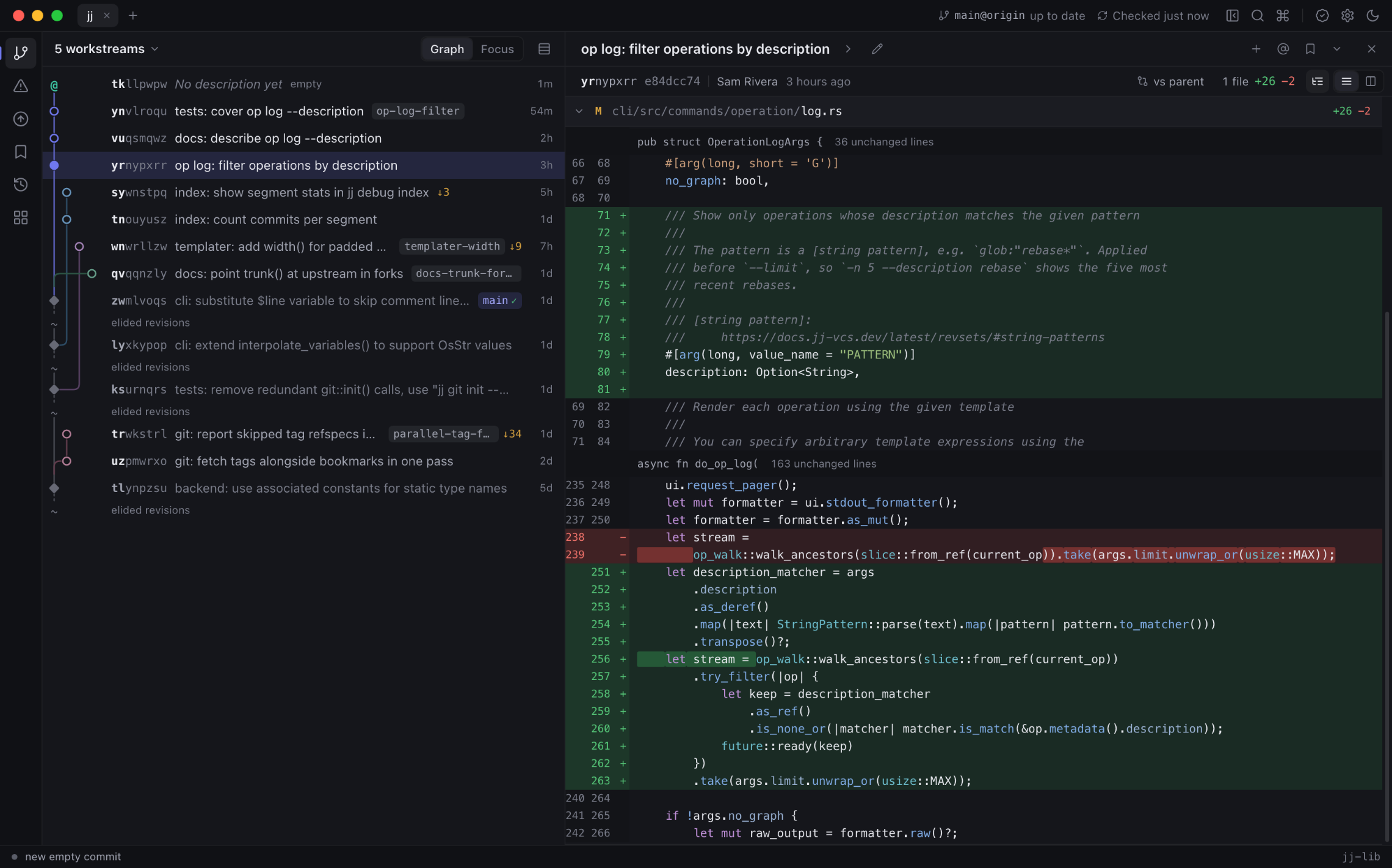Click main@origin up to date status
The height and width of the screenshot is (868, 1392).
coord(1012,16)
